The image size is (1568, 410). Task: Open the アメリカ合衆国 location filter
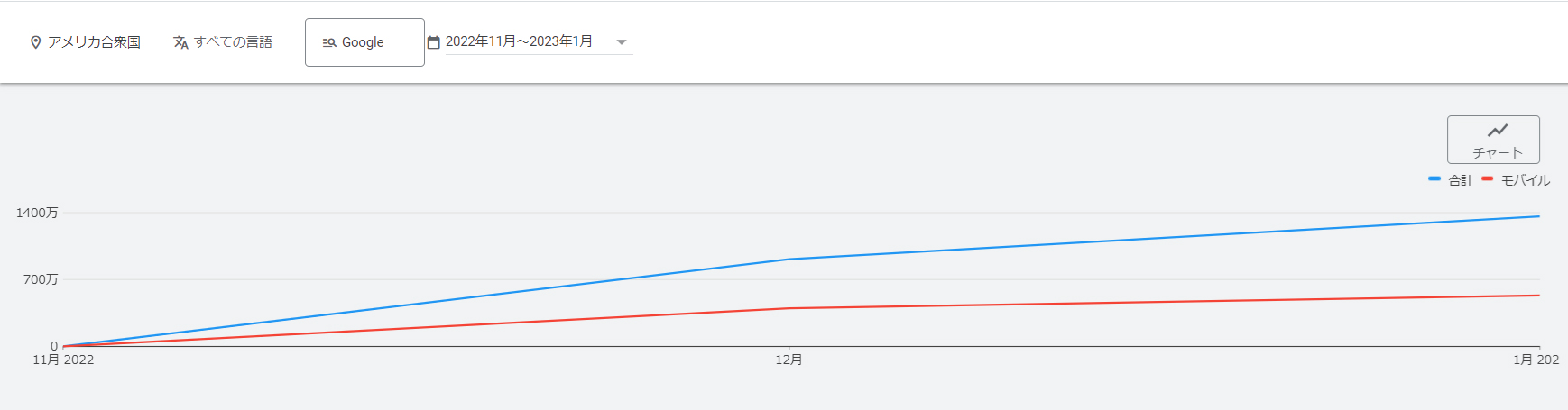coord(86,42)
